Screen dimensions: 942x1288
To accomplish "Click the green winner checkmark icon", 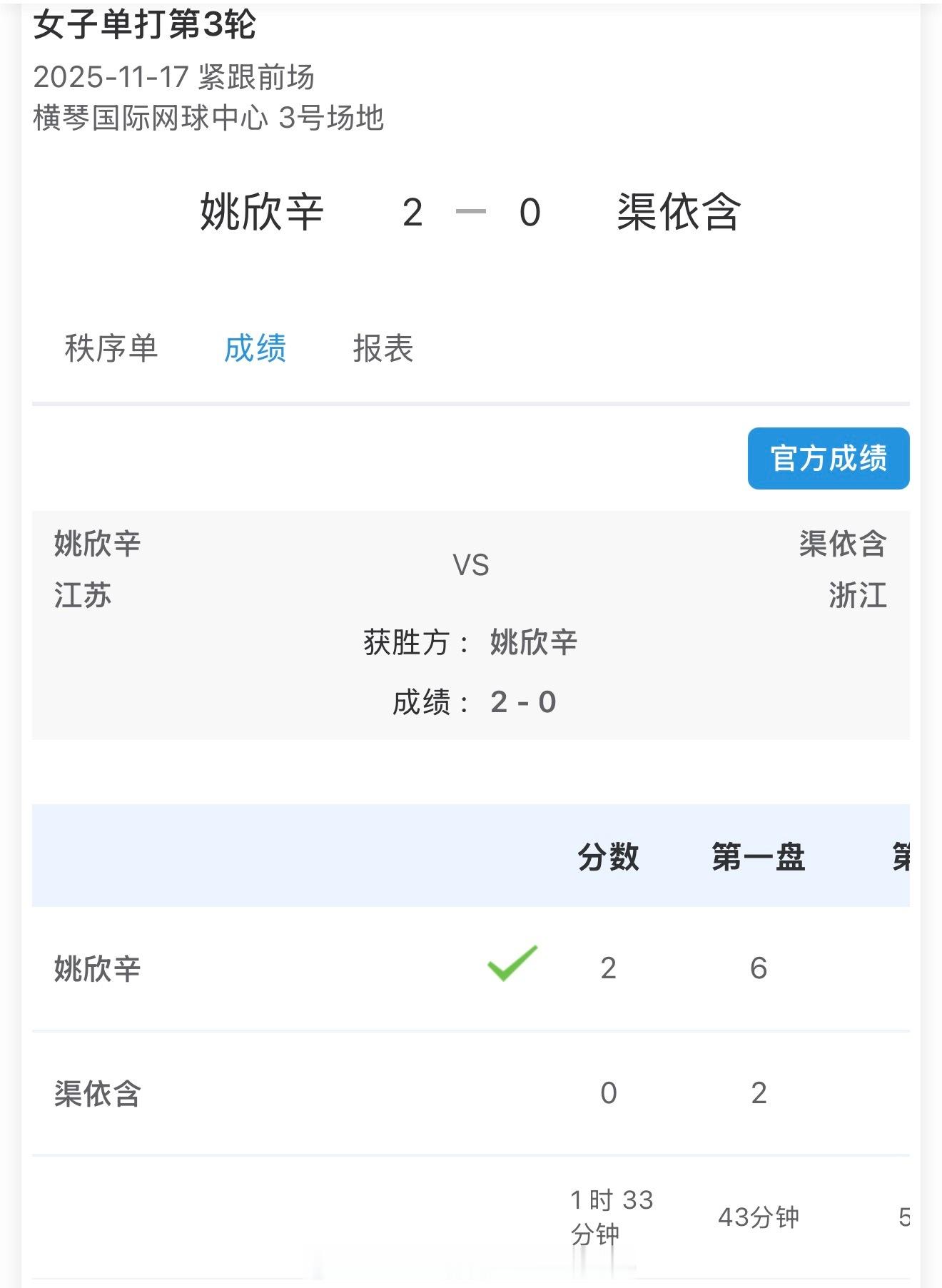I will 512,964.
